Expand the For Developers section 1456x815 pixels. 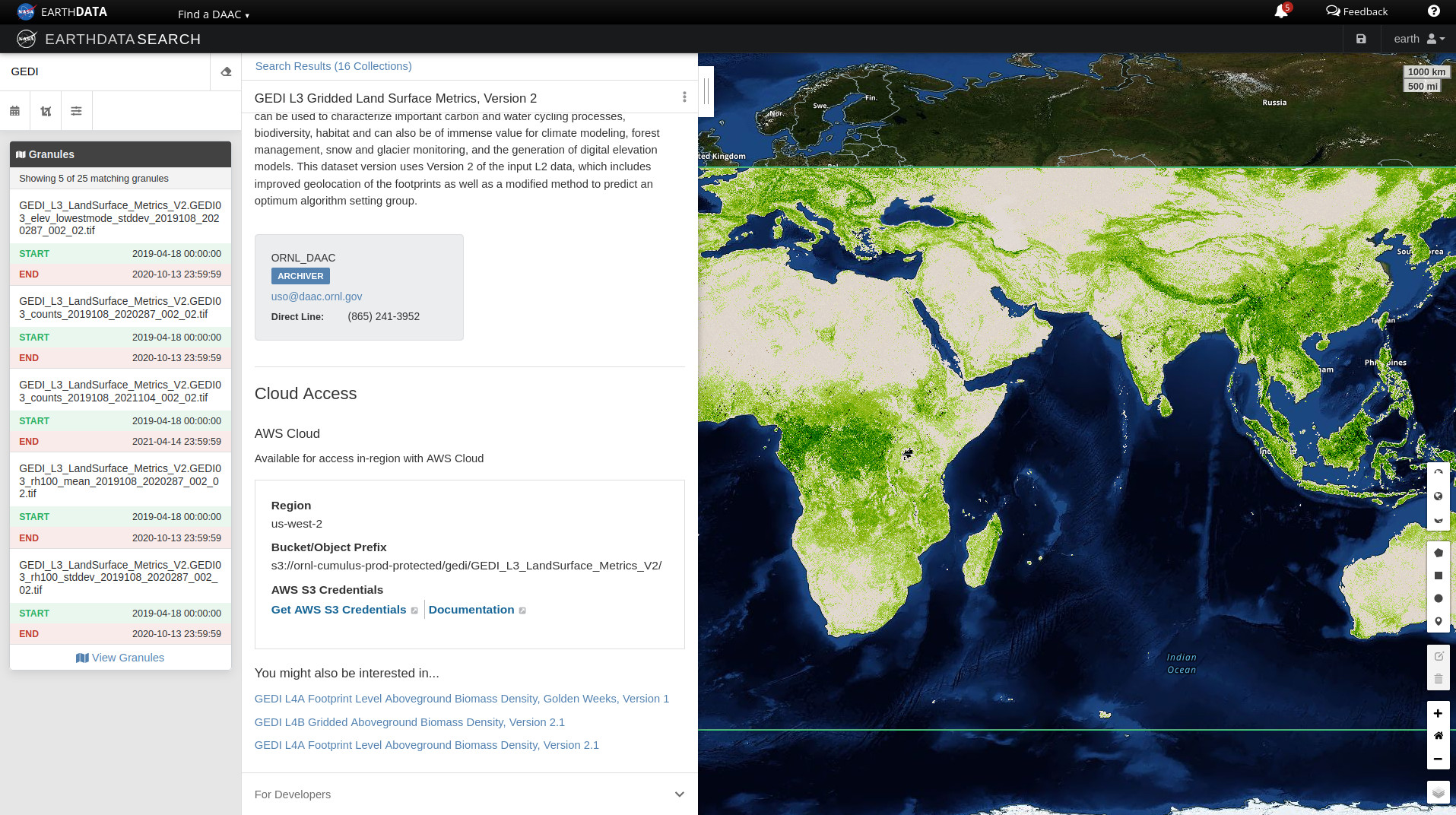click(x=469, y=794)
